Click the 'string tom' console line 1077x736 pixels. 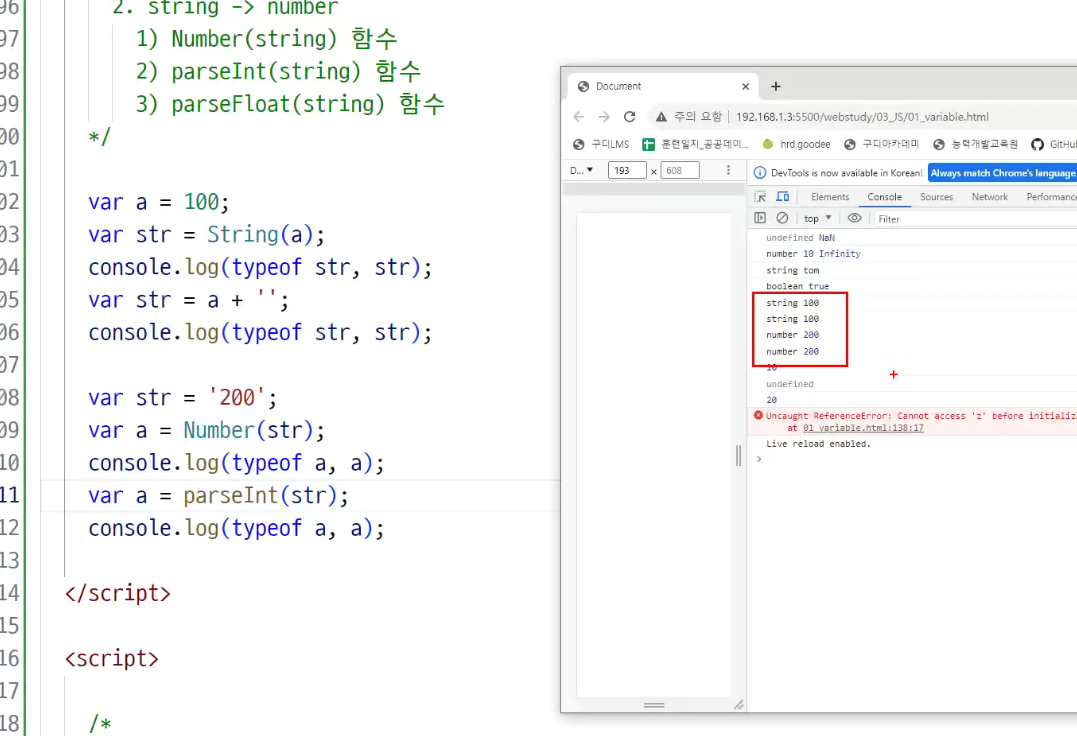point(793,271)
